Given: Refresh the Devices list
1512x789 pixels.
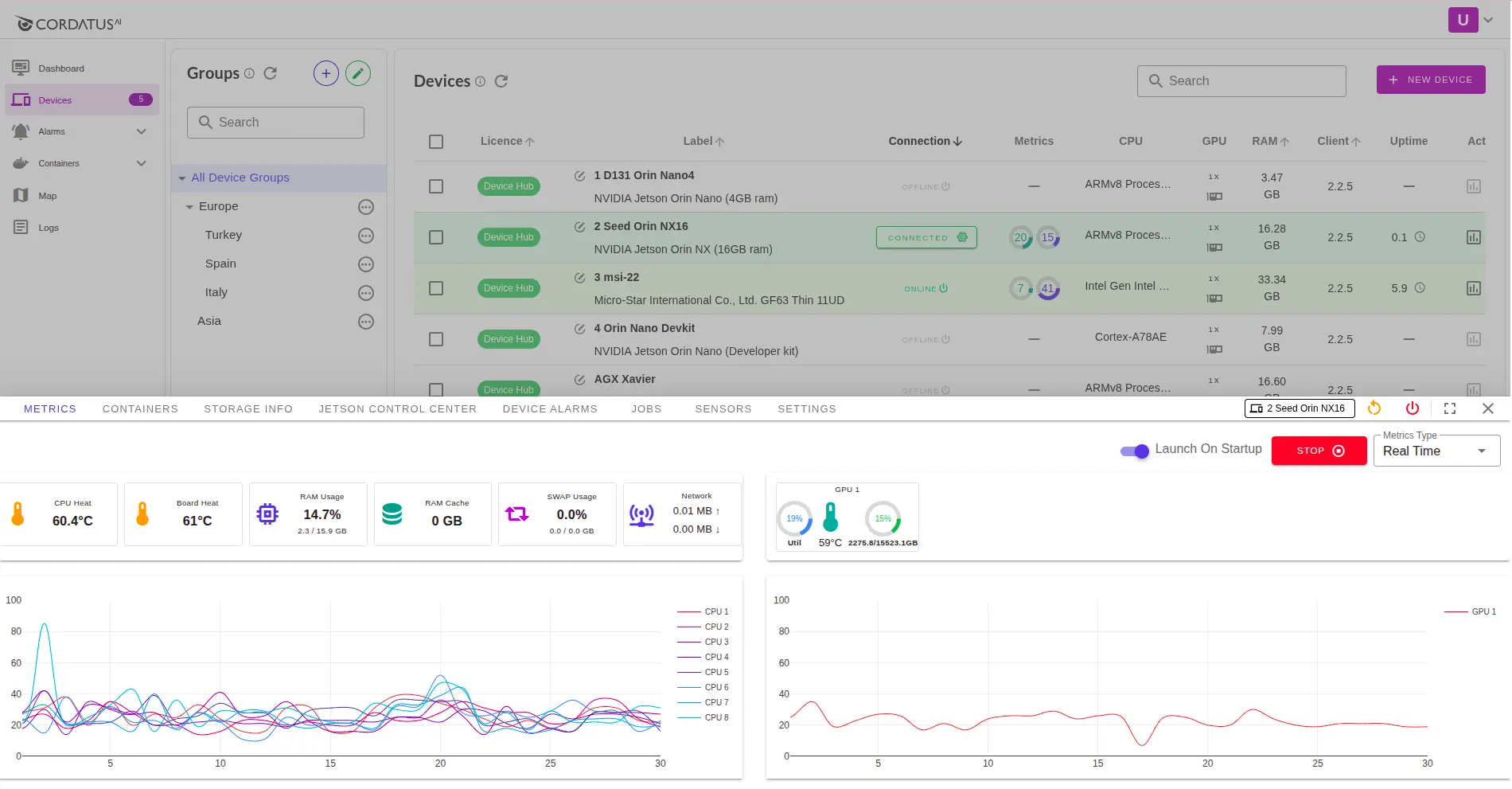Looking at the screenshot, I should 501,81.
